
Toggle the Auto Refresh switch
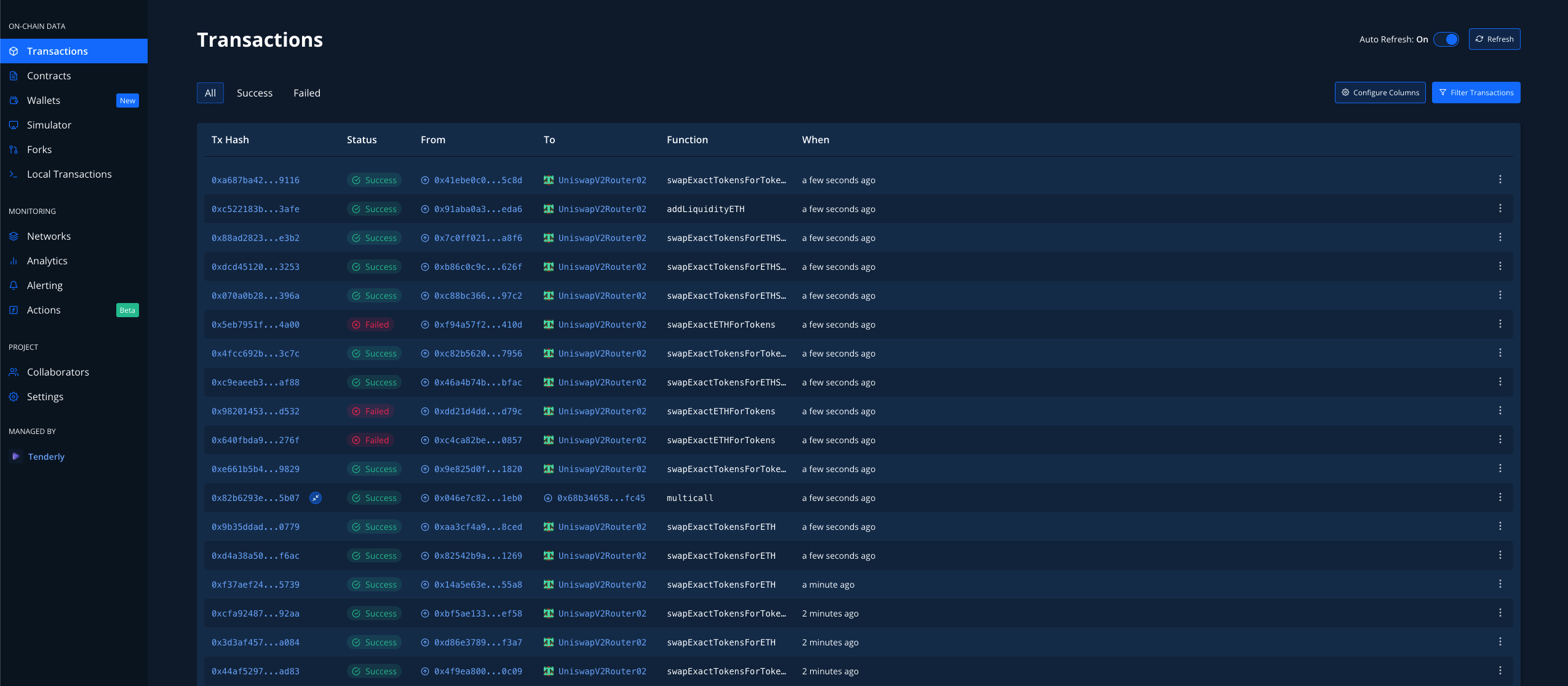[x=1446, y=39]
